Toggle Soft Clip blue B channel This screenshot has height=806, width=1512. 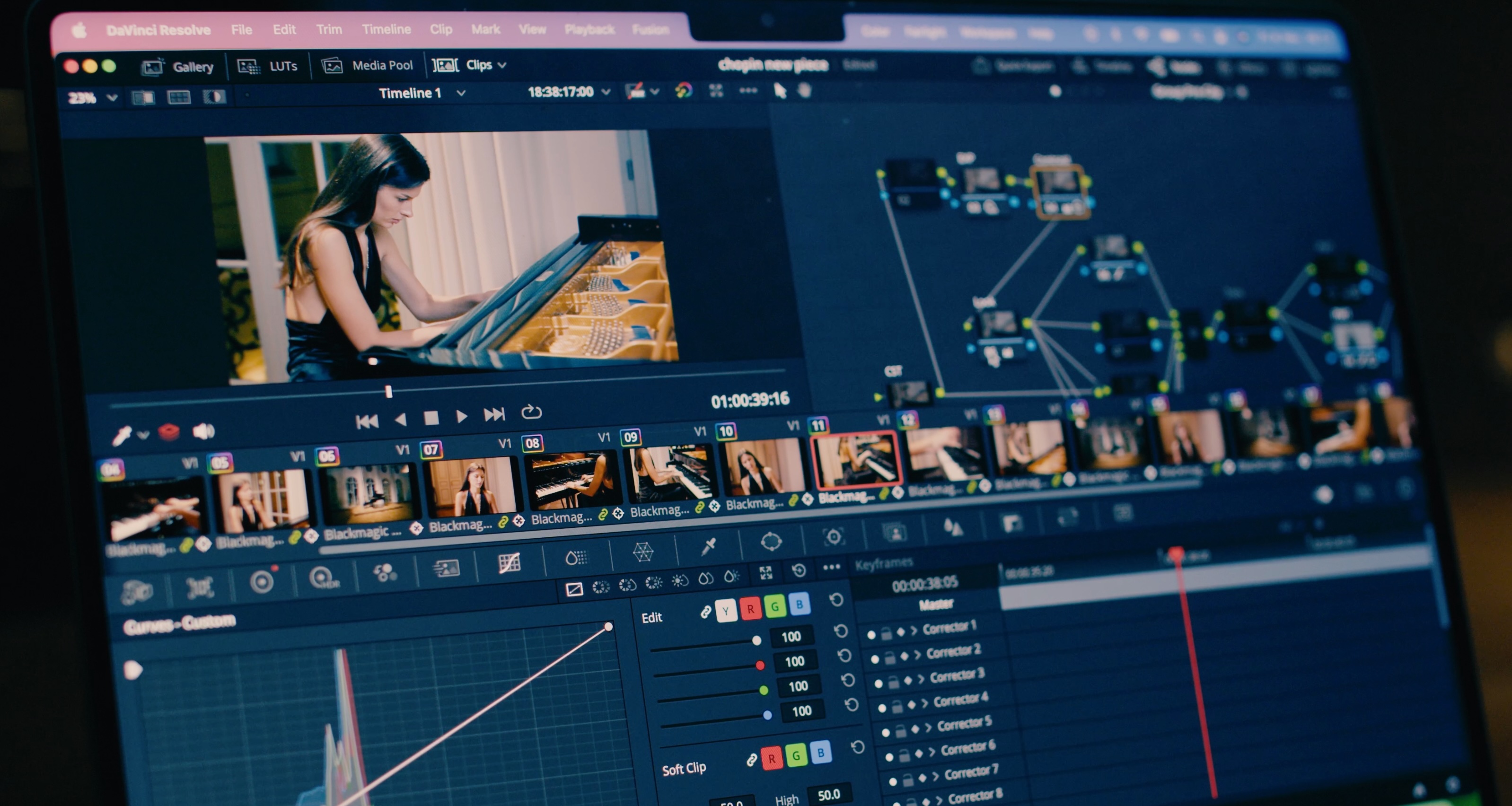tap(820, 752)
